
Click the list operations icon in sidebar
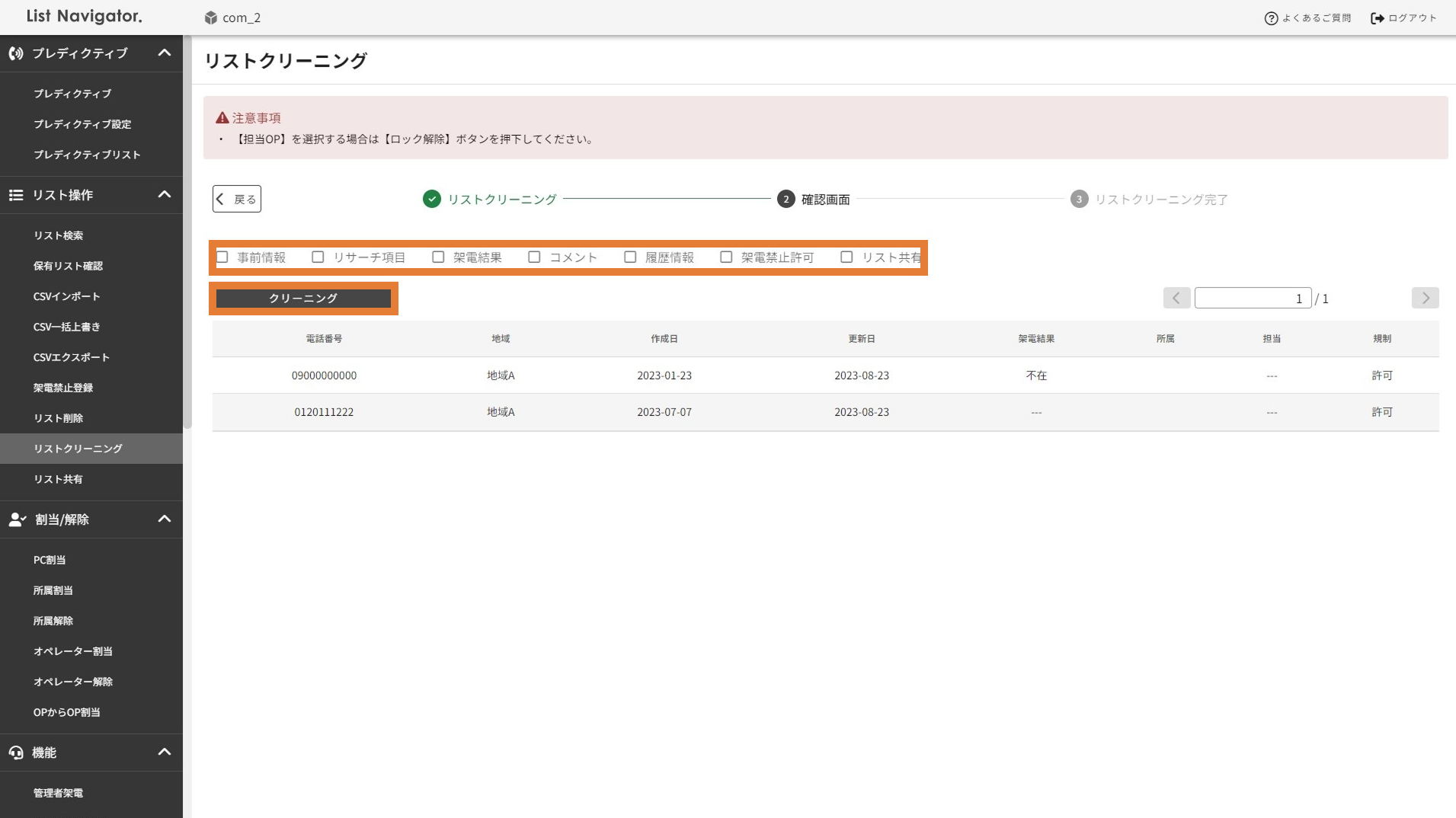click(x=15, y=195)
